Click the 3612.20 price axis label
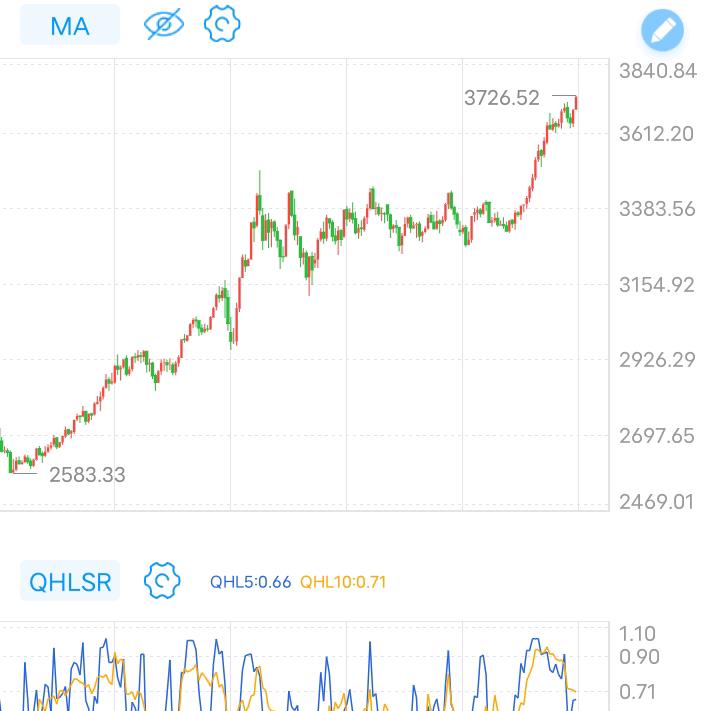 point(657,134)
